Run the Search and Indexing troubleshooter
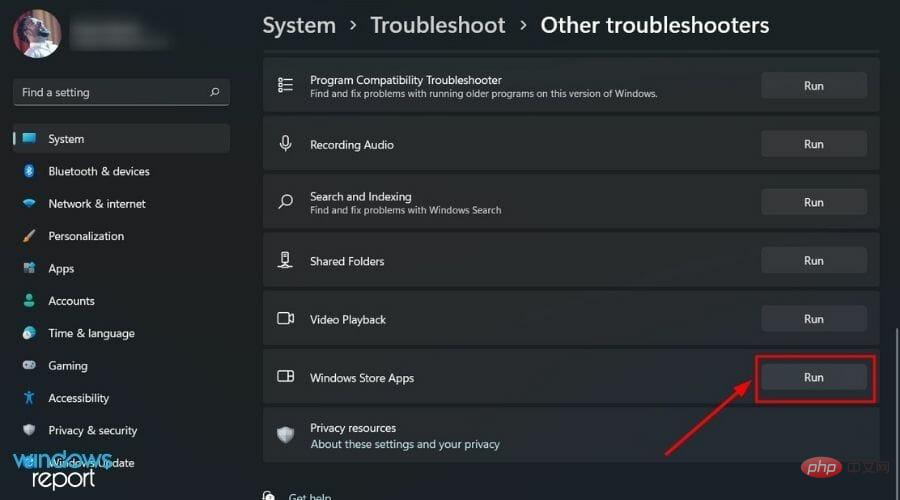Screen dimensions: 900x500 tap(813, 202)
